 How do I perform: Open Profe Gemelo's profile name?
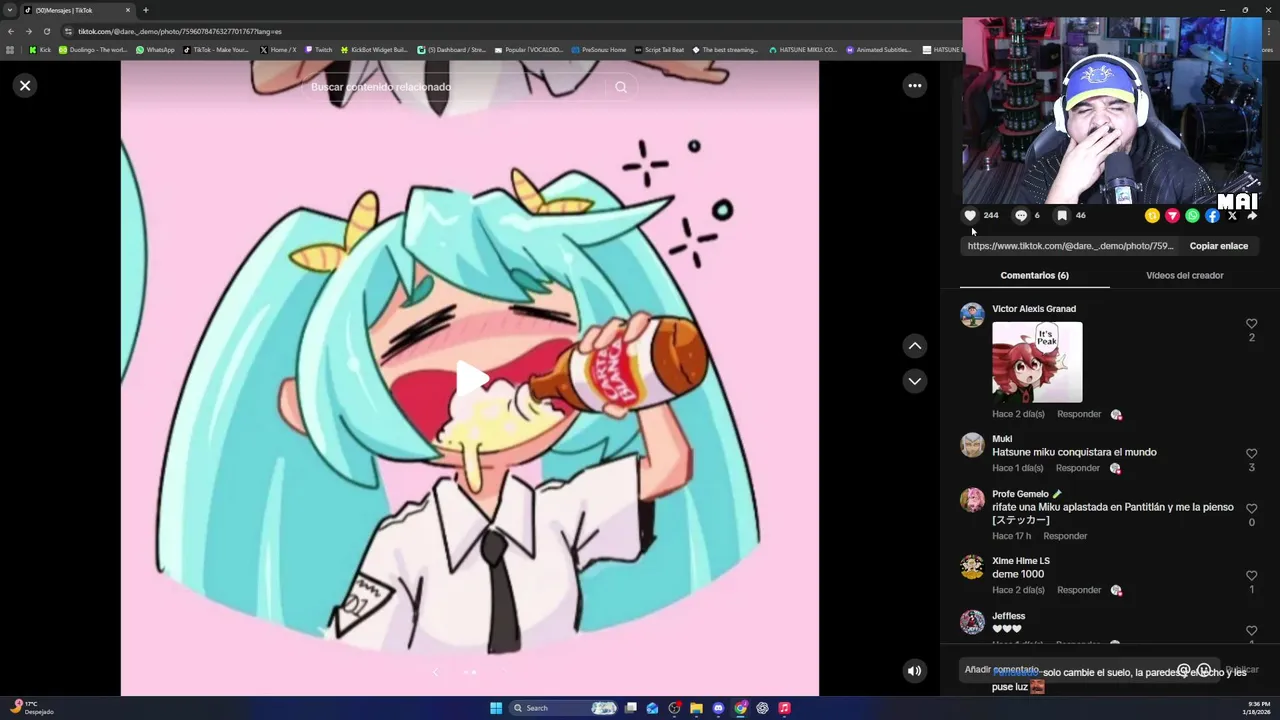(1020, 494)
